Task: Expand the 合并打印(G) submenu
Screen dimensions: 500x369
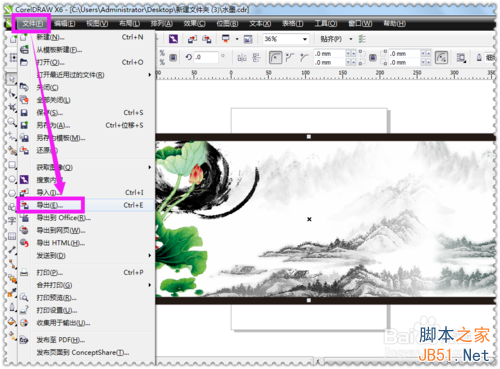Action: coord(86,285)
